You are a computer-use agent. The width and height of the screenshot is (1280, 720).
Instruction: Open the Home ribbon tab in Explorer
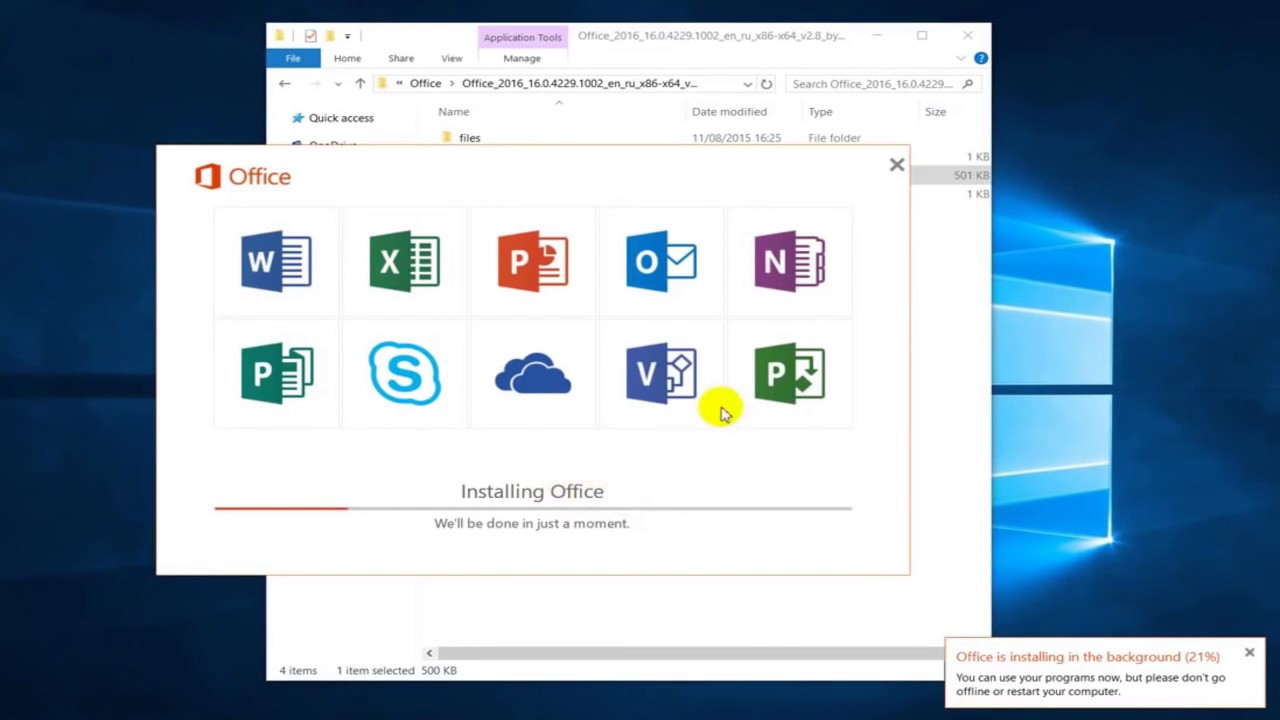[x=347, y=58]
